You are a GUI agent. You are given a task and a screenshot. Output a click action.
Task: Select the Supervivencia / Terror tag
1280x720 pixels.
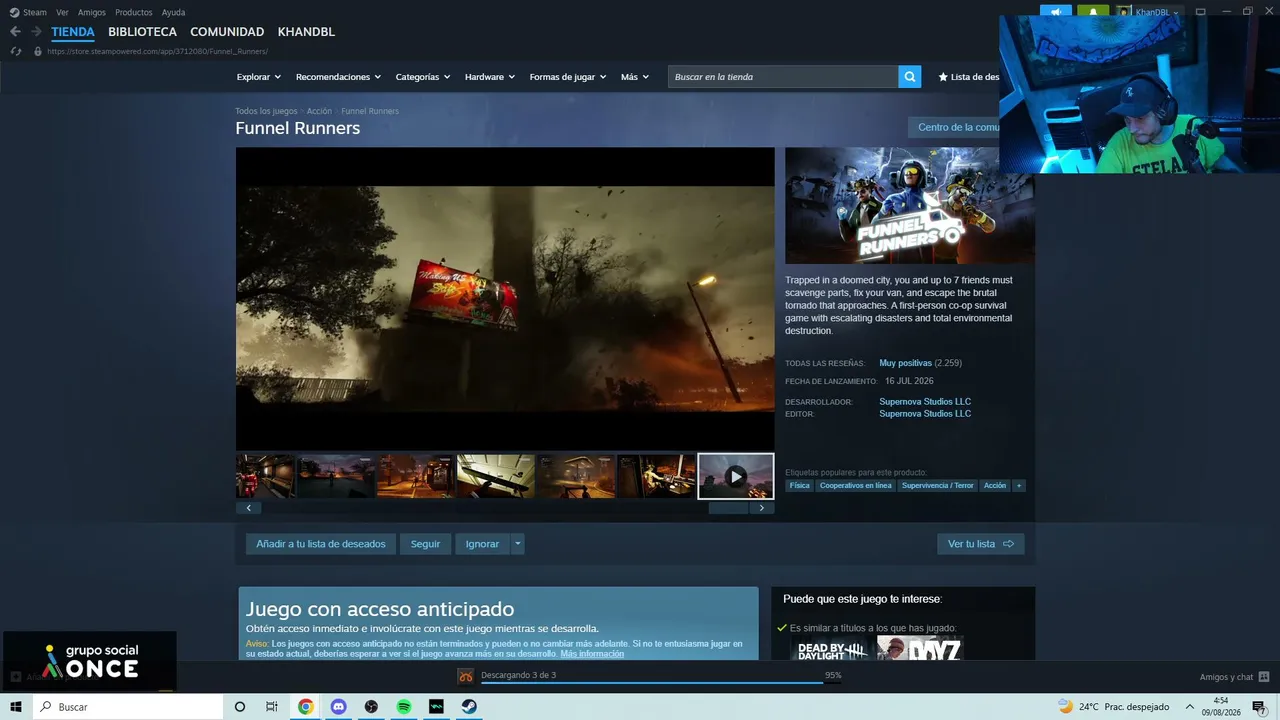tap(937, 486)
